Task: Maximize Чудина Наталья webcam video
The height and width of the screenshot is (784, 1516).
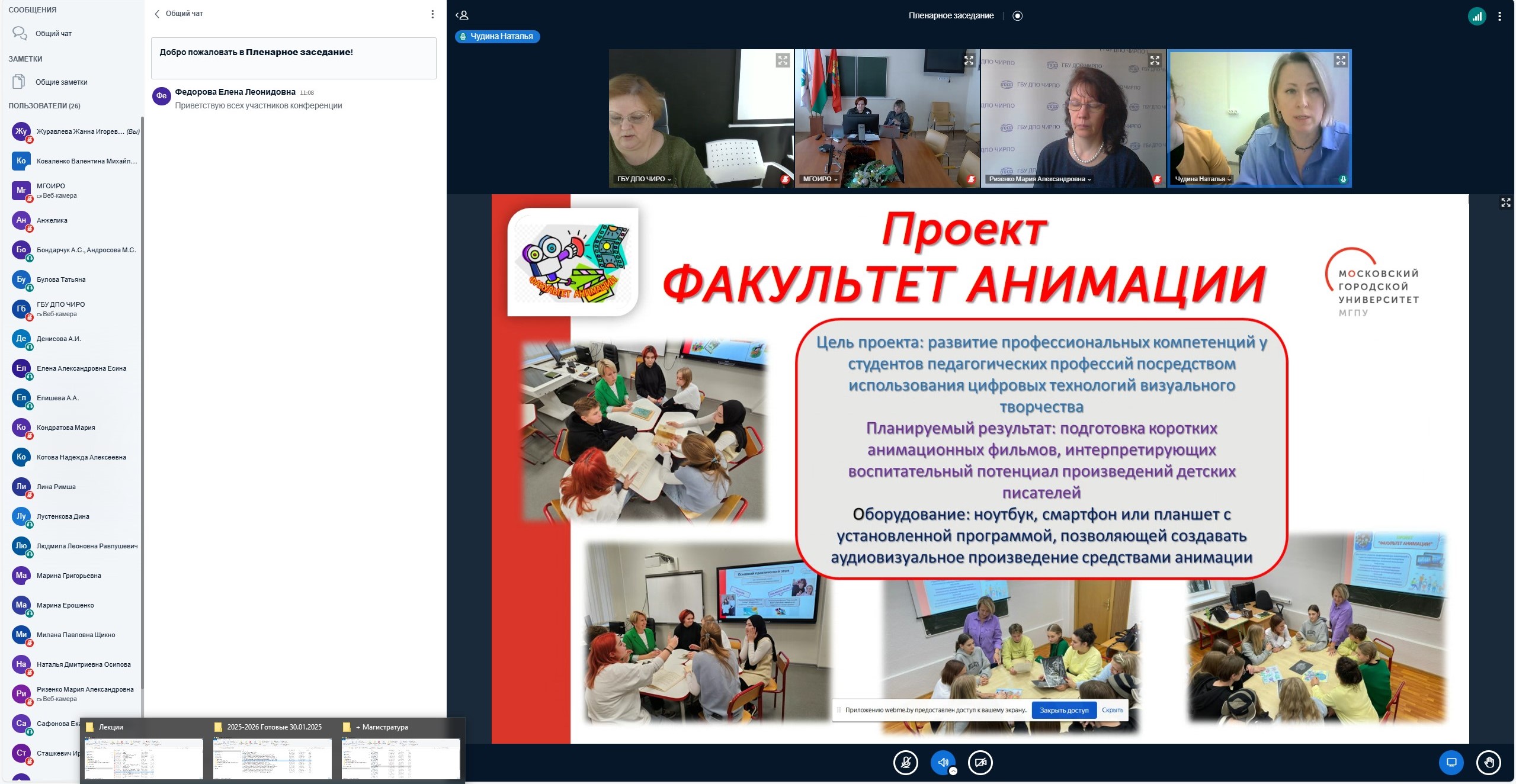Action: [1341, 60]
